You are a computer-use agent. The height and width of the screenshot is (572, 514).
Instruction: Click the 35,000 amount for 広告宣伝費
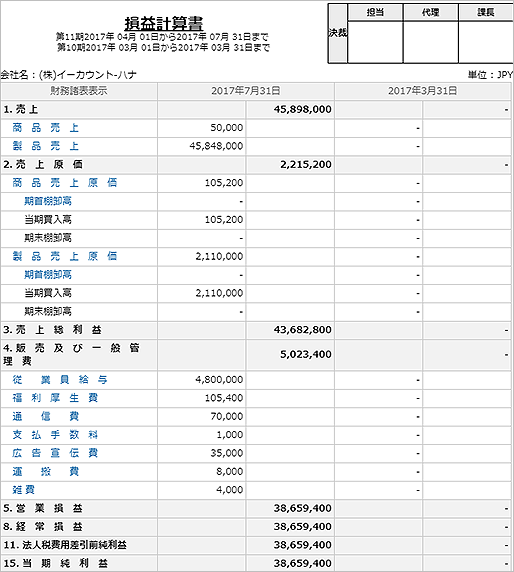point(227,453)
